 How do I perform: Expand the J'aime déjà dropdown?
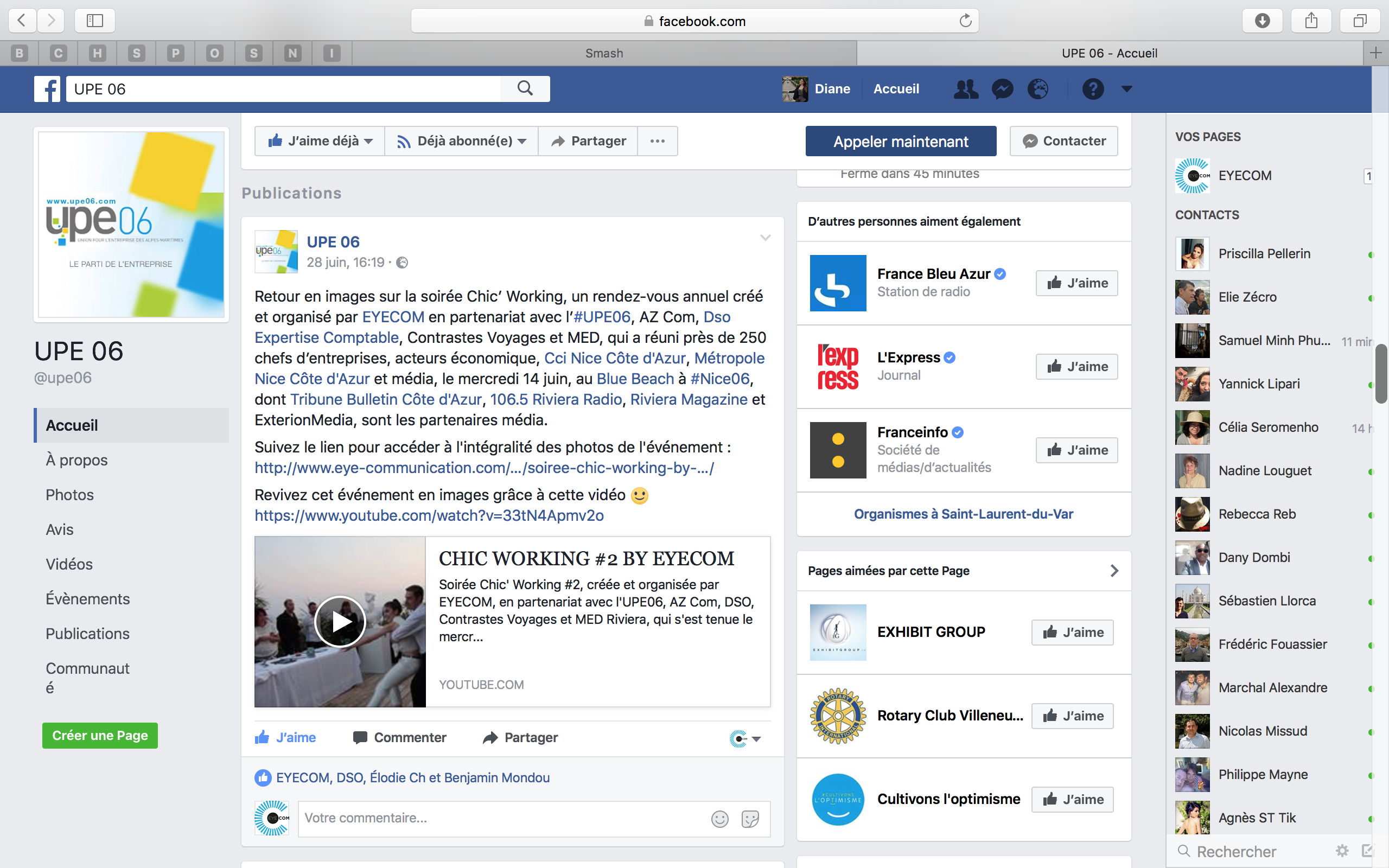pyautogui.click(x=320, y=141)
